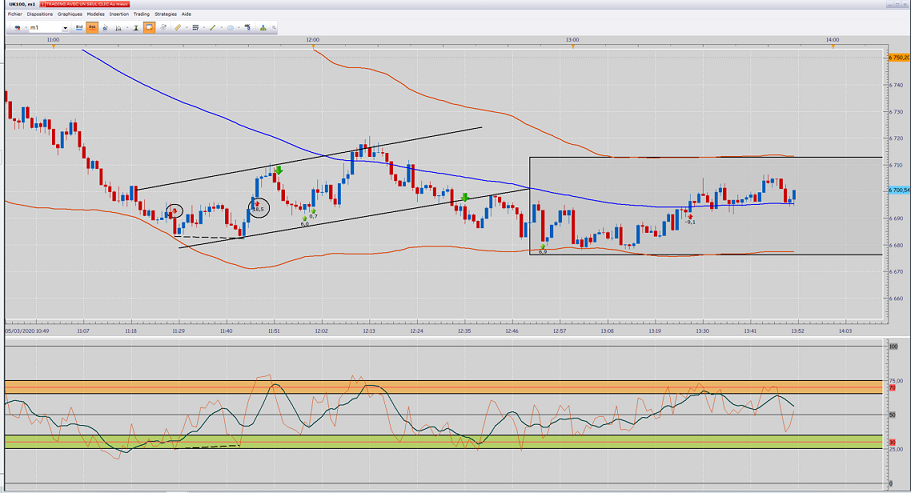The width and height of the screenshot is (911, 493).
Task: Open the Graphiques menu
Action: pos(70,14)
